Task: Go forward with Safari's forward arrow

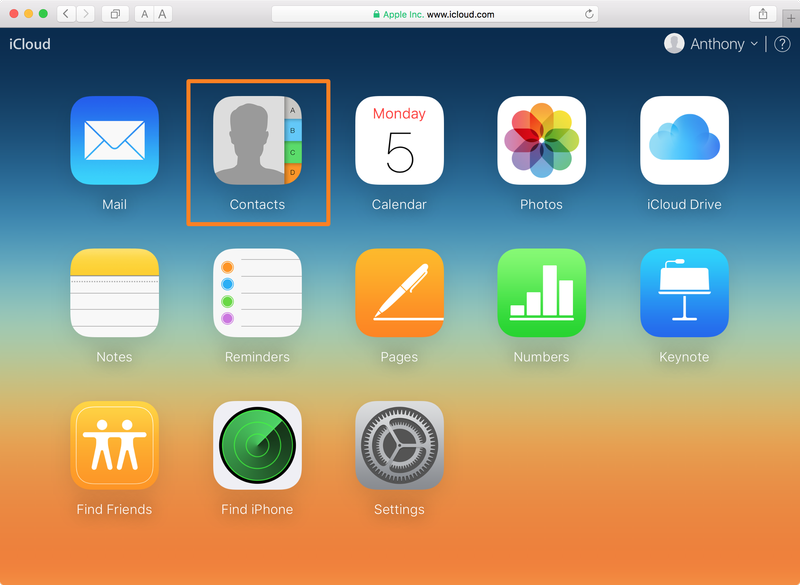Action: click(86, 14)
